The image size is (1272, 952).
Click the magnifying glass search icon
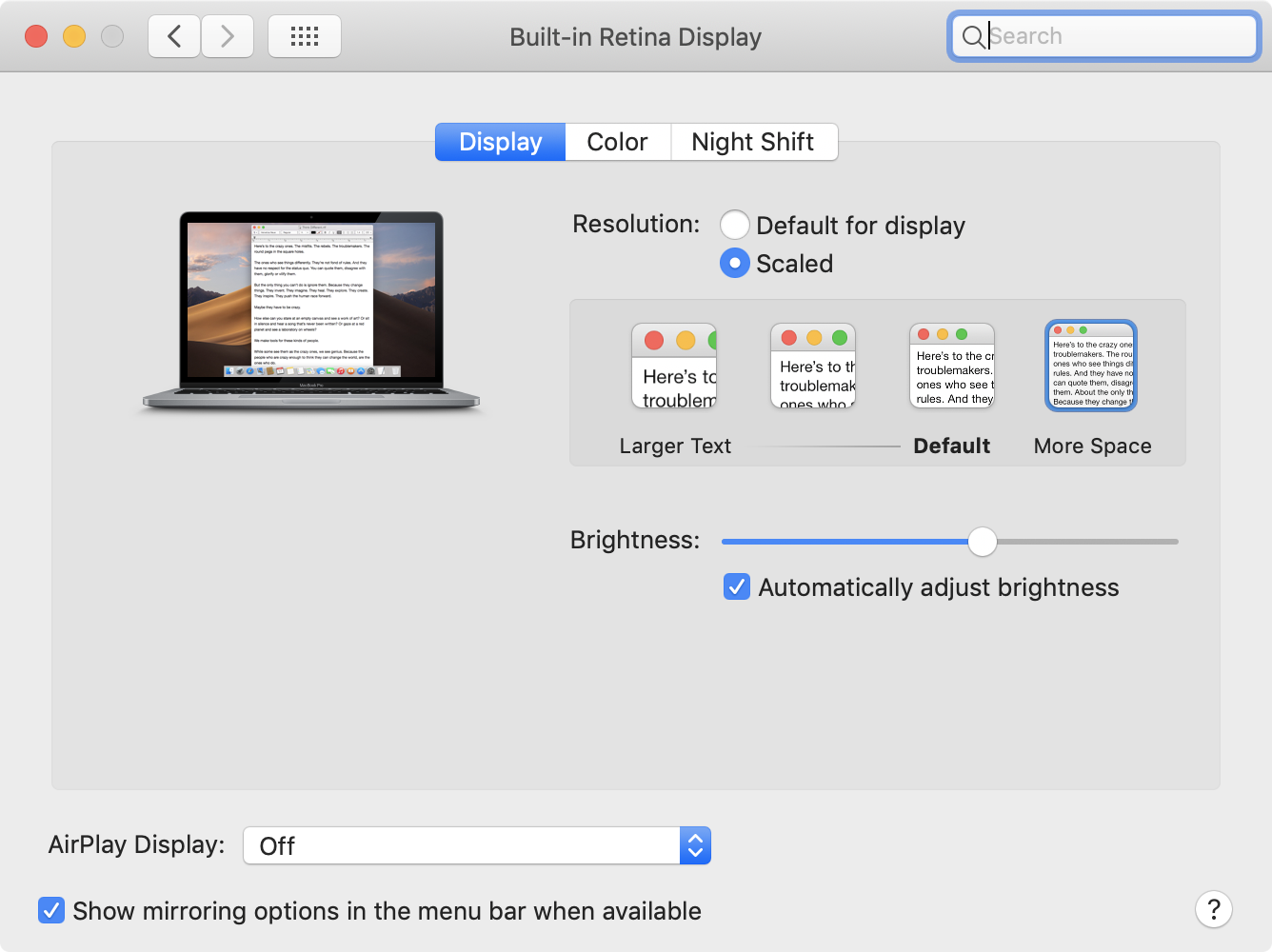click(973, 37)
